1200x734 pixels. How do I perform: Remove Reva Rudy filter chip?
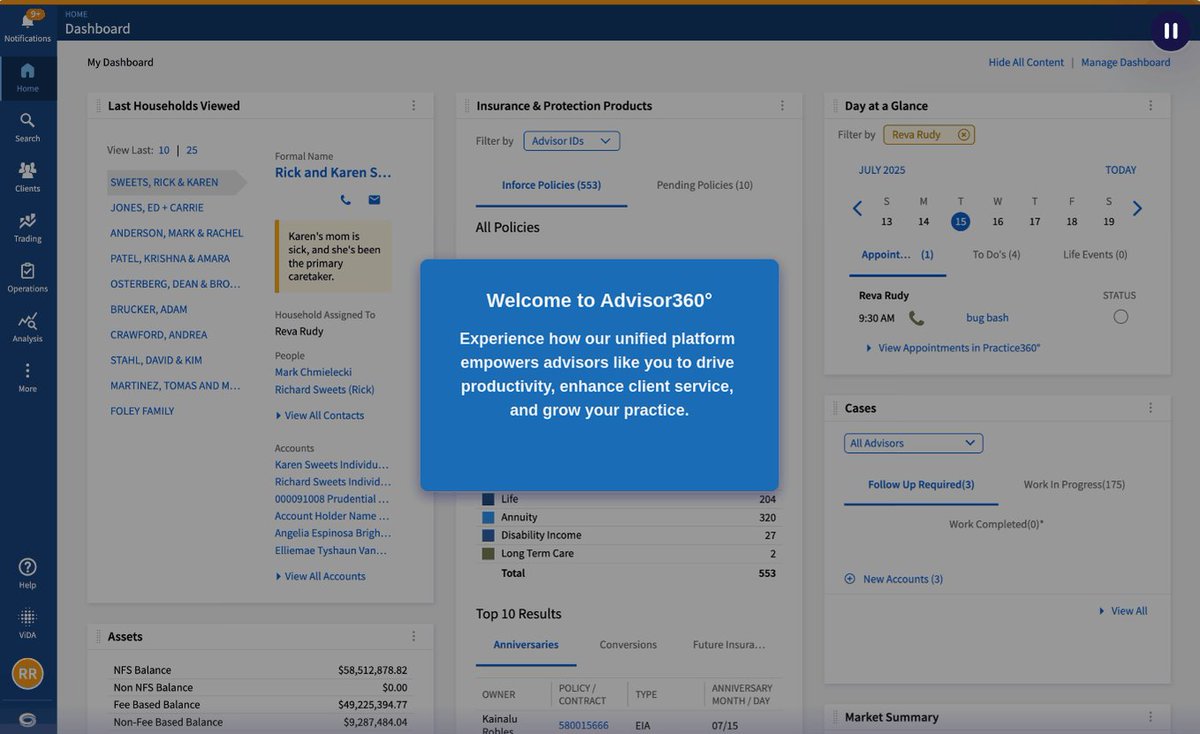(963, 135)
